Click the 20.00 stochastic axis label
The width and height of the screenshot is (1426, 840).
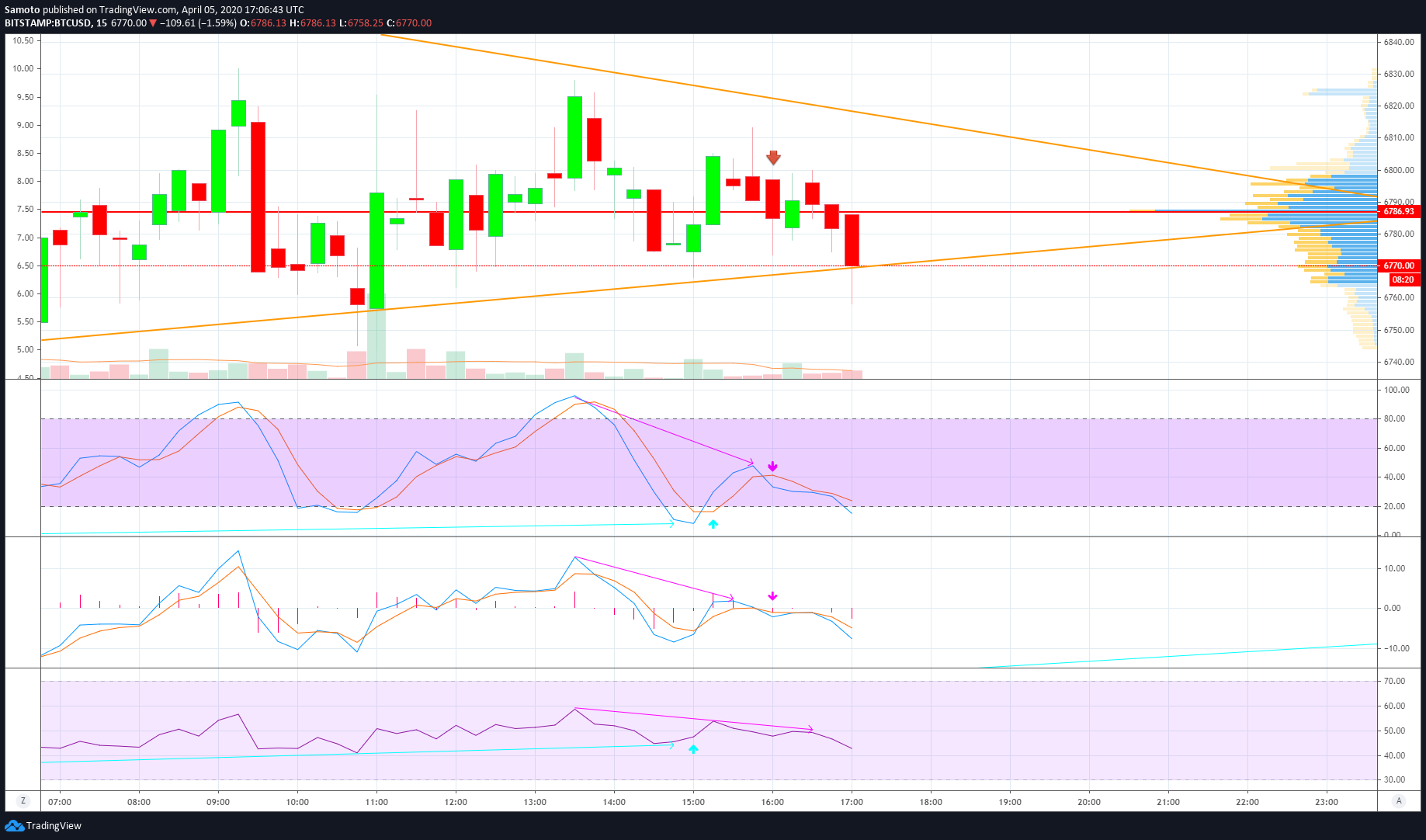coord(1395,506)
